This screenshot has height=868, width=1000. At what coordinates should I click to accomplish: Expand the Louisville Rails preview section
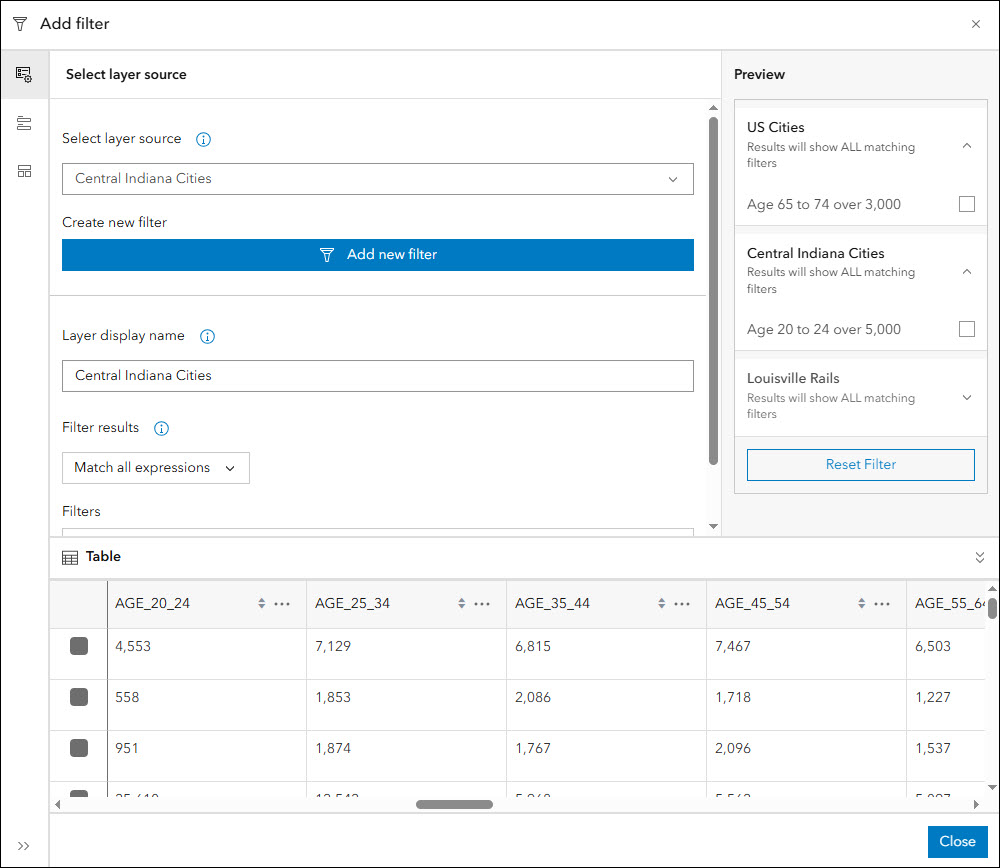(966, 397)
